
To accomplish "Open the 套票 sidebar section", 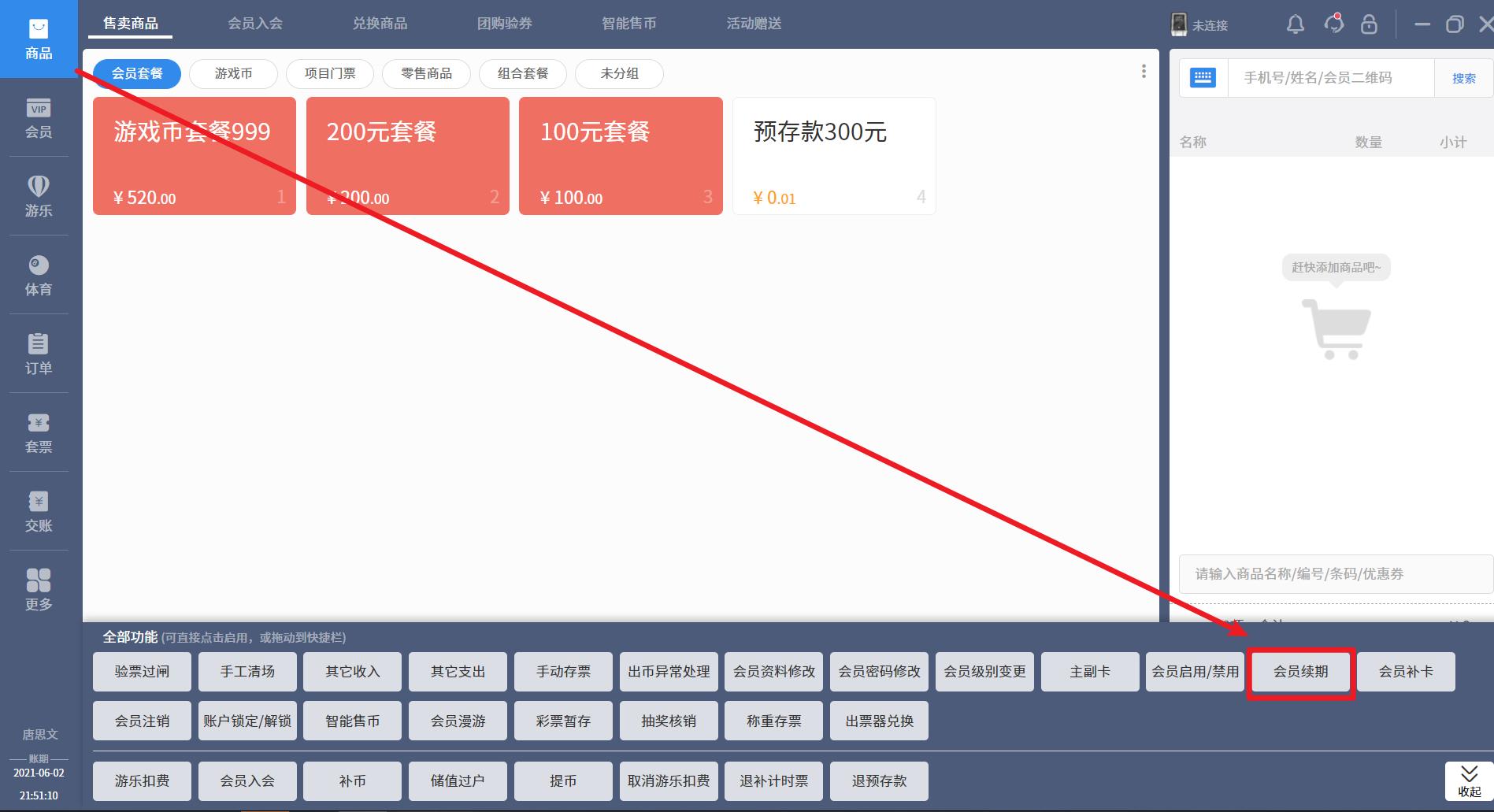I will 39,433.
